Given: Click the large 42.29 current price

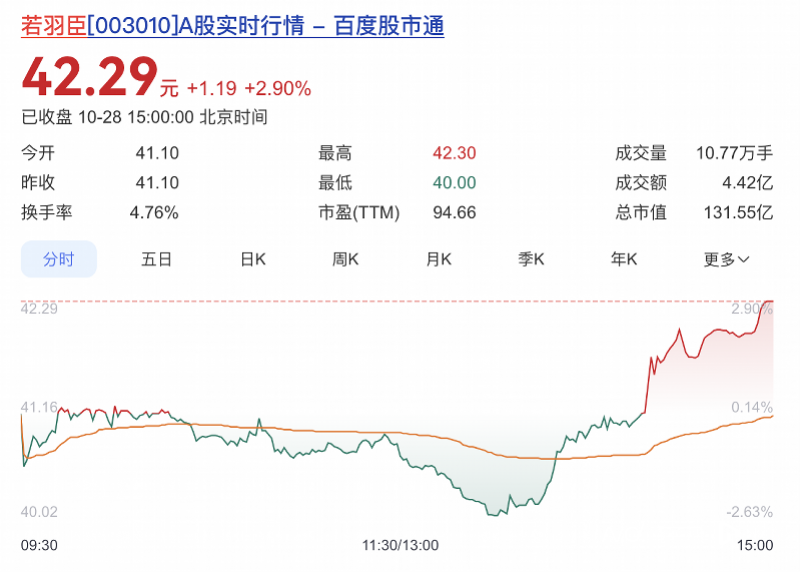Looking at the screenshot, I should 90,78.
